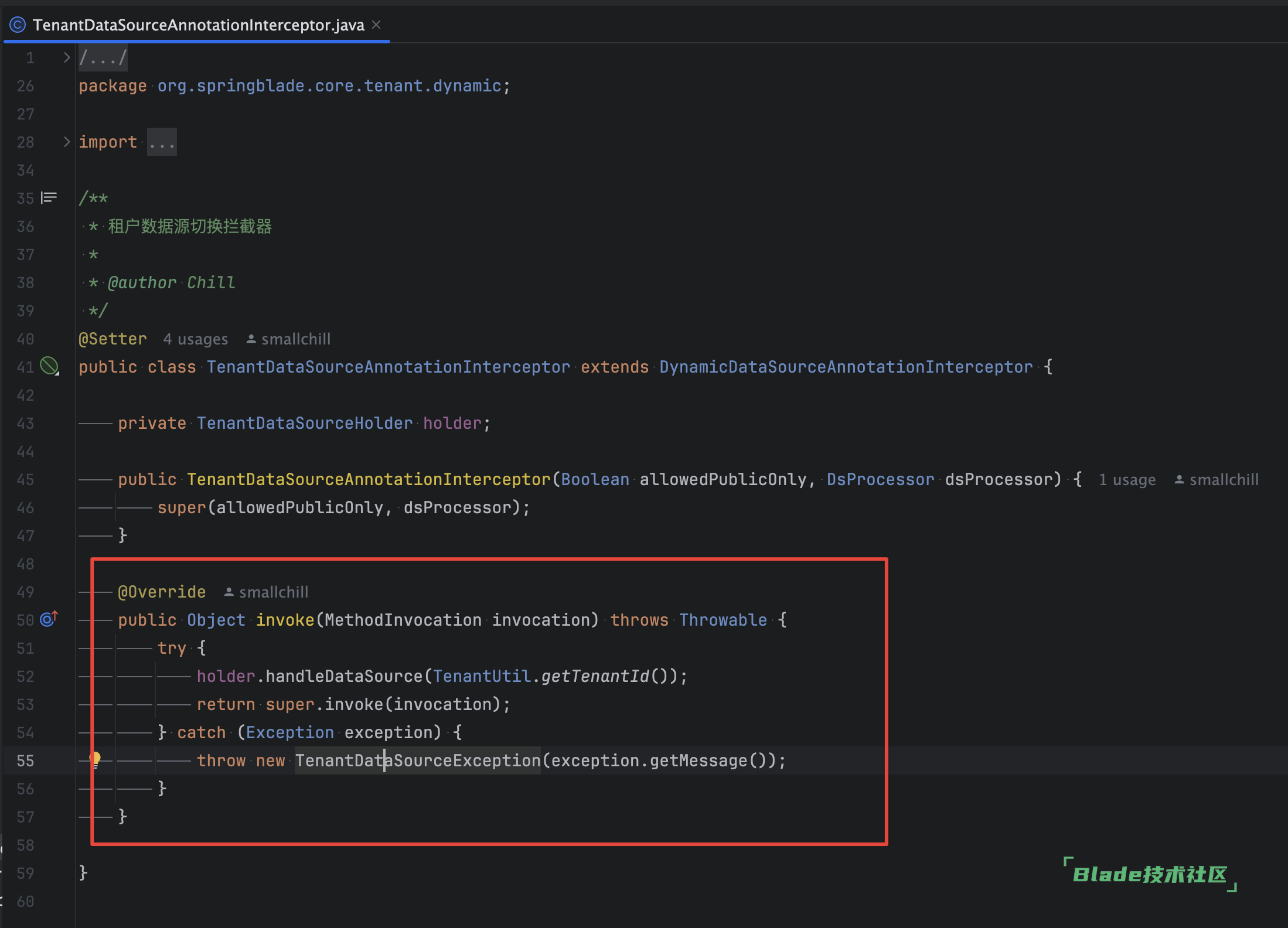Close the TenantDataSourceAnnotationInterceptor.java tab
1288x928 pixels.
click(x=377, y=25)
